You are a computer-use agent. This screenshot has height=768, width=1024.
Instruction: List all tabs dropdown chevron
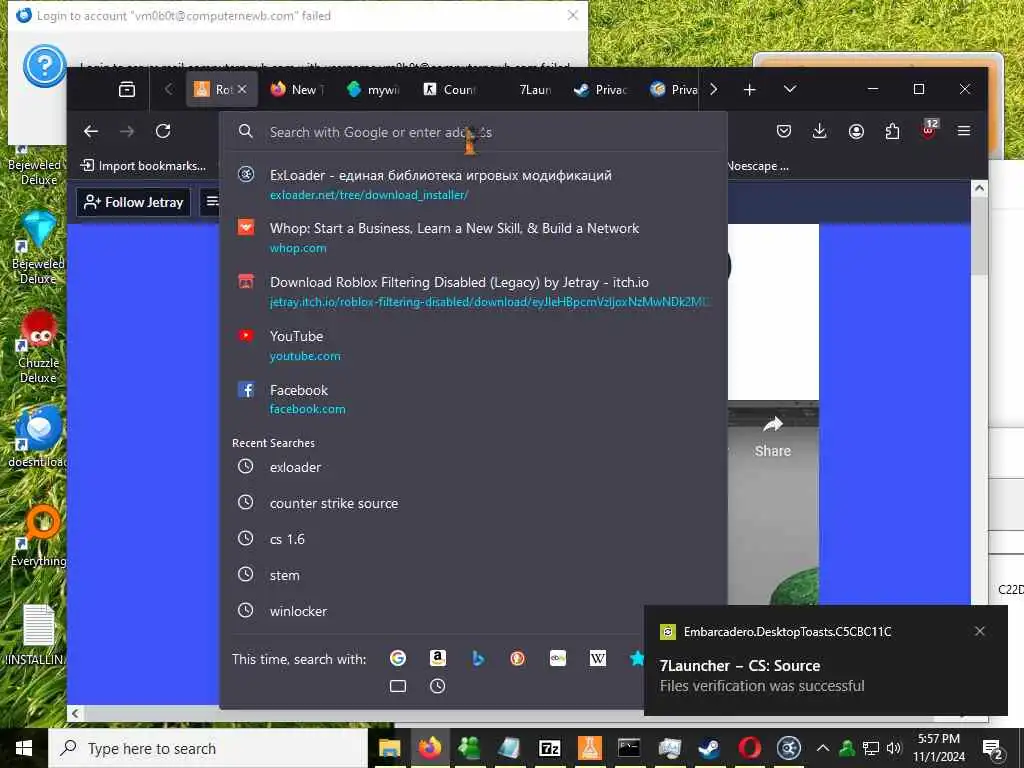[x=790, y=89]
